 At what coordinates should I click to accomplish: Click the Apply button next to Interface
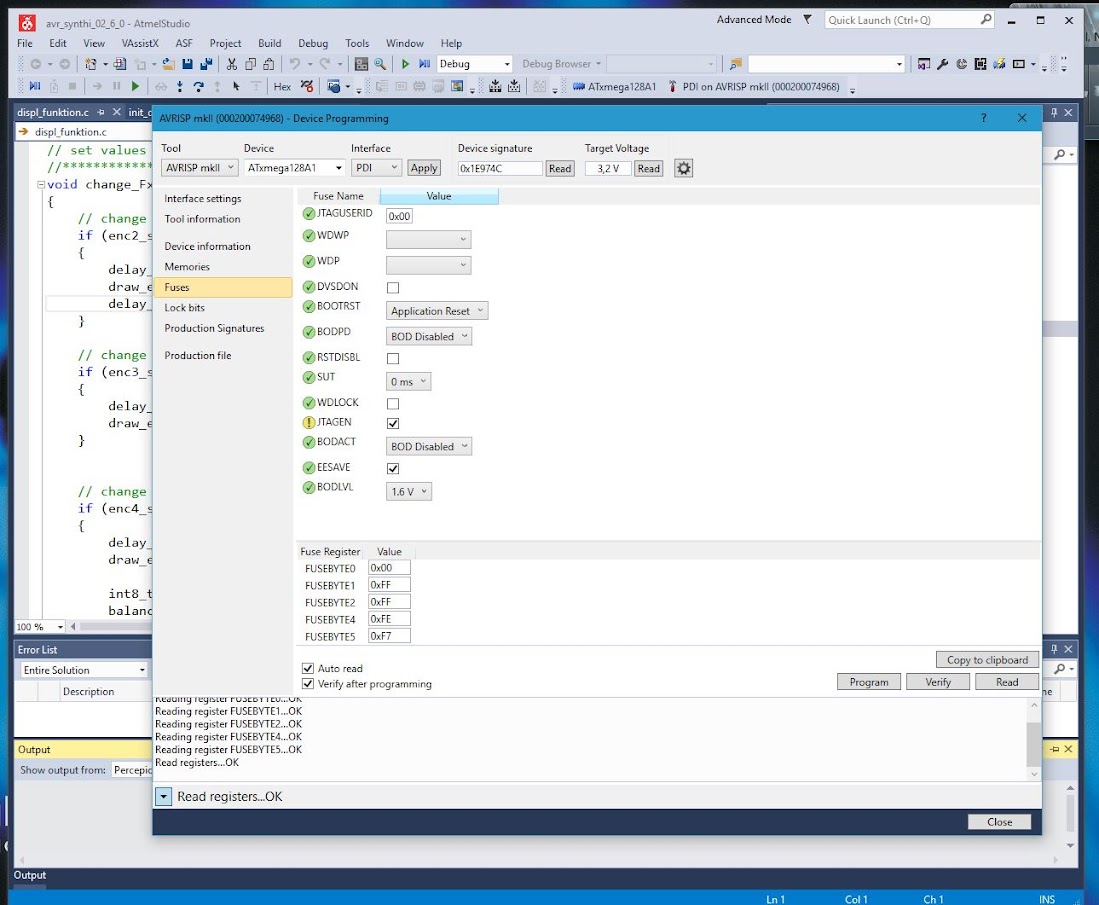[424, 168]
